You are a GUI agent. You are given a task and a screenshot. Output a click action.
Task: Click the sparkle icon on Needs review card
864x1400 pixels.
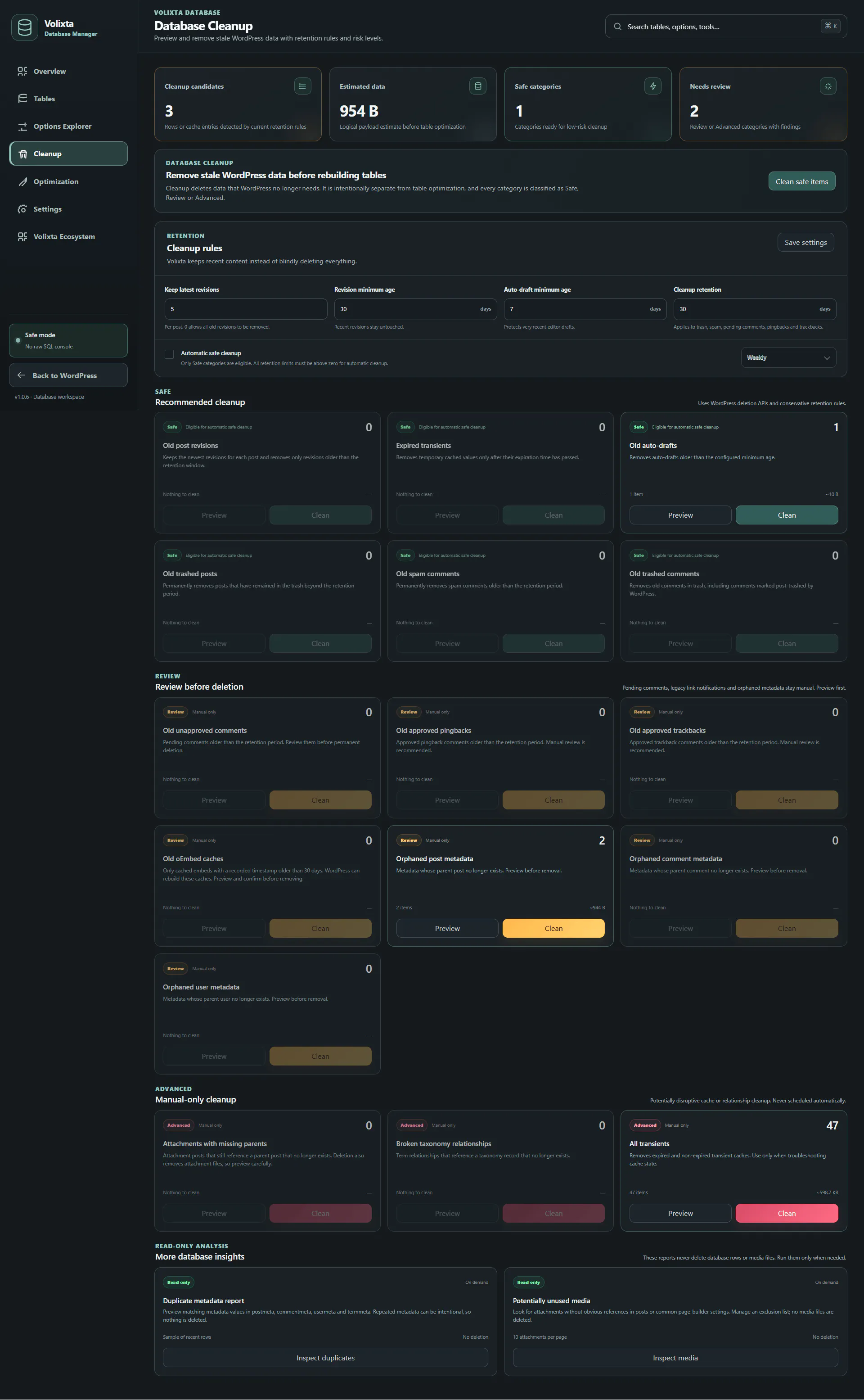828,86
